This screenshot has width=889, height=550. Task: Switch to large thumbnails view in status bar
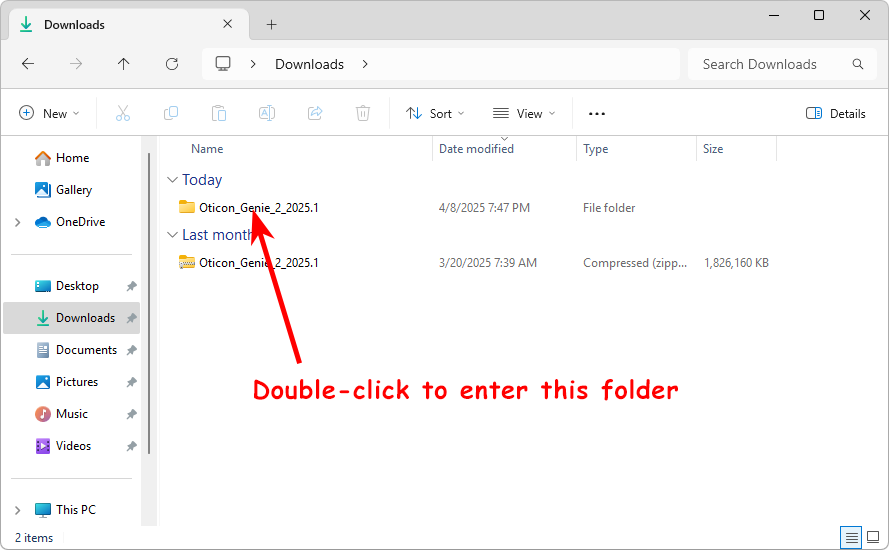872,538
